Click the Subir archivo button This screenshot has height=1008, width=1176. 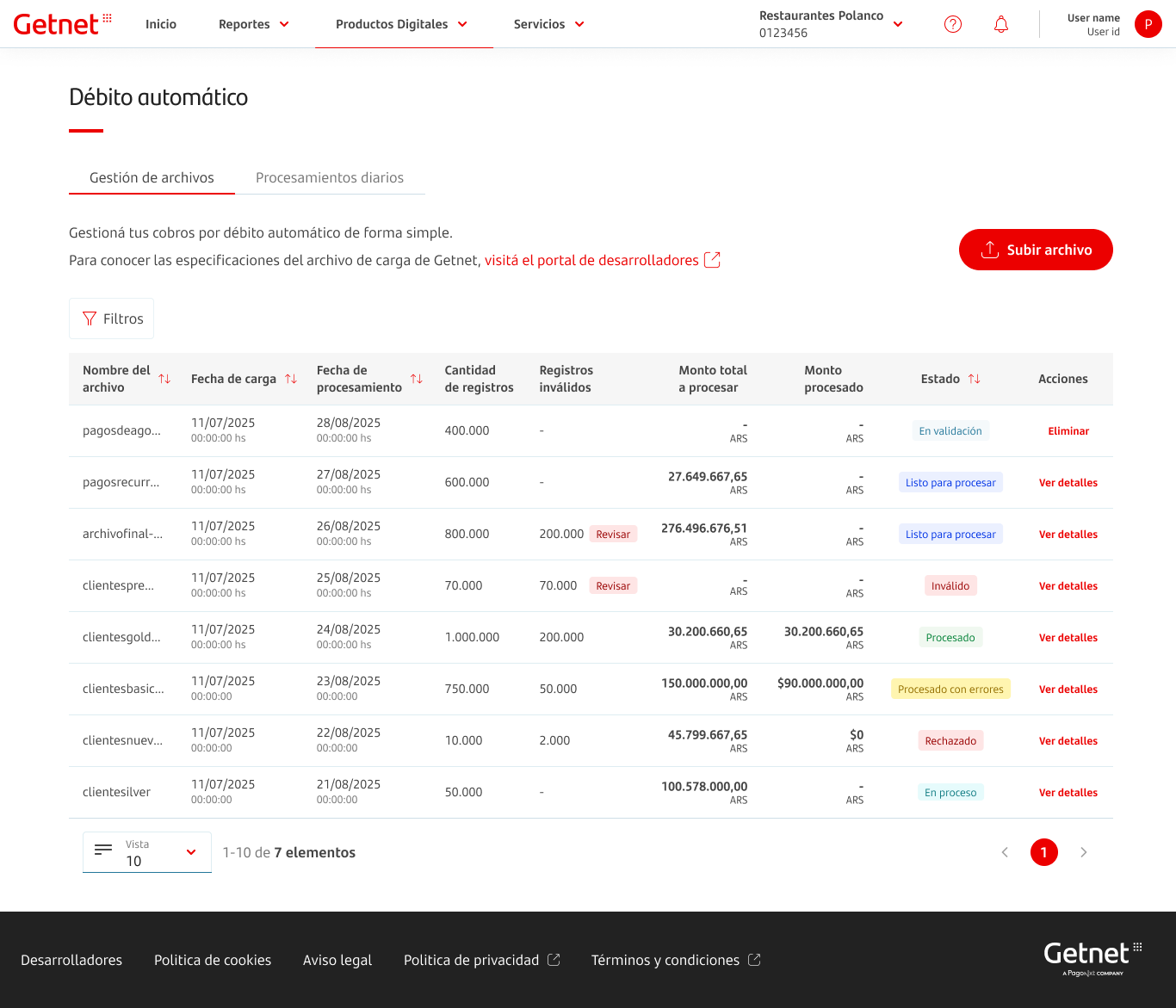point(1036,250)
